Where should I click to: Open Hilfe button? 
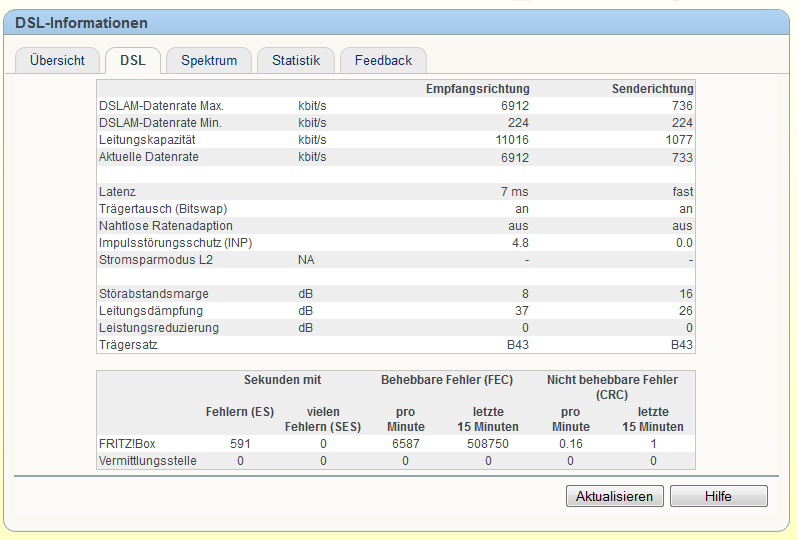click(718, 496)
